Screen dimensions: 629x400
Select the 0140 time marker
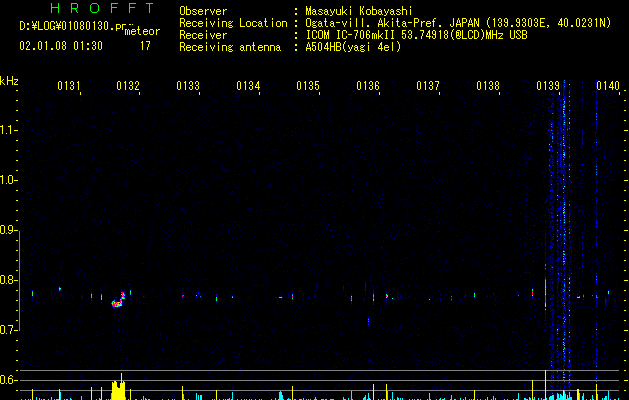tap(608, 86)
